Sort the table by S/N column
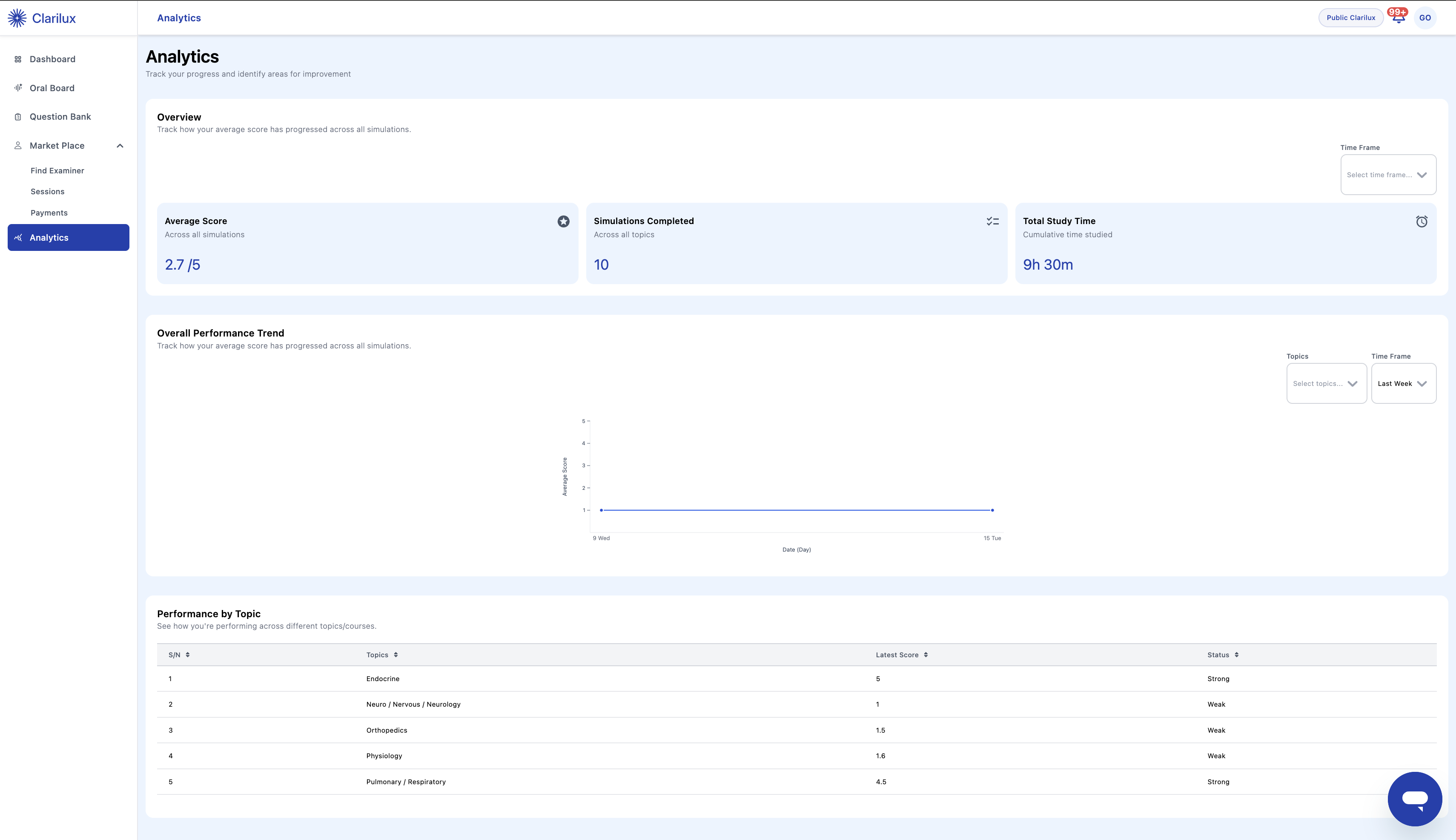 point(187,655)
